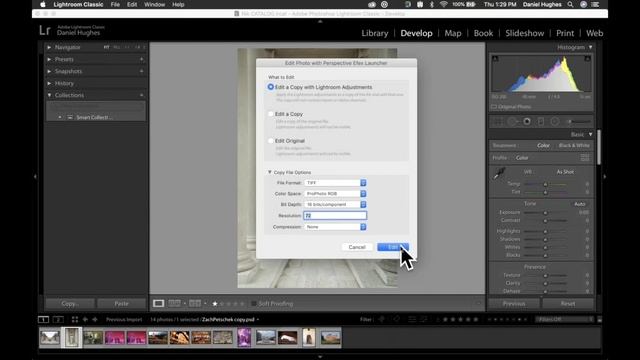Add a new preset with plus icon
This screenshot has height=360, width=640.
(142, 59)
